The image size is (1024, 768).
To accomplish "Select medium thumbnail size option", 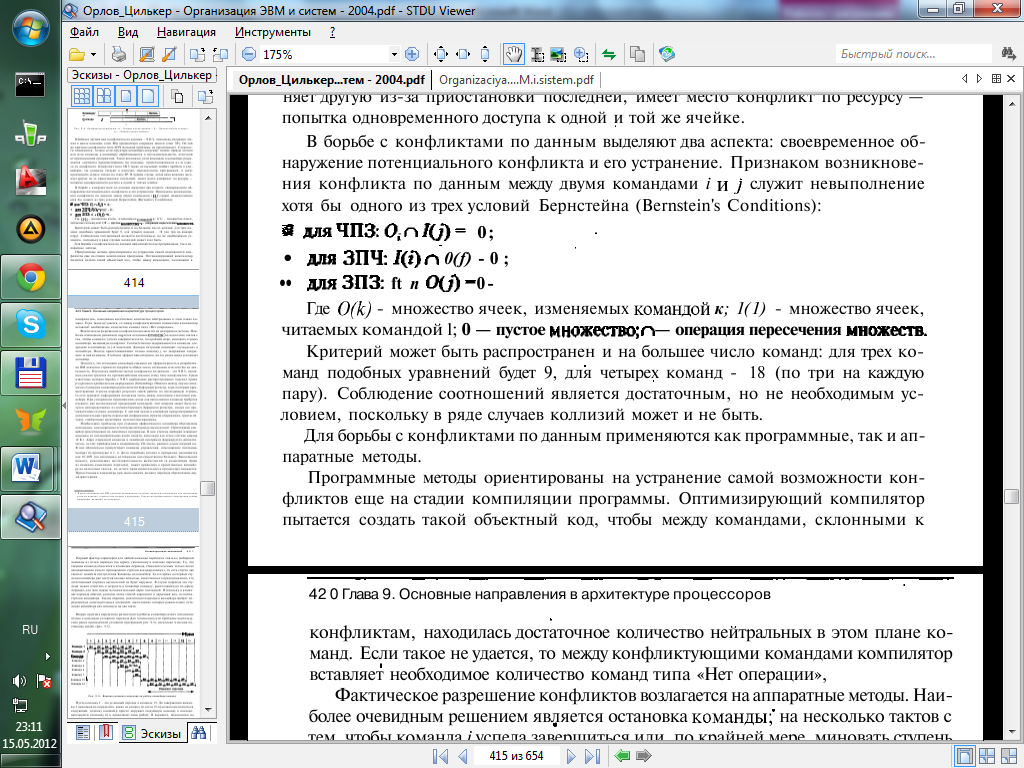I will [125, 97].
